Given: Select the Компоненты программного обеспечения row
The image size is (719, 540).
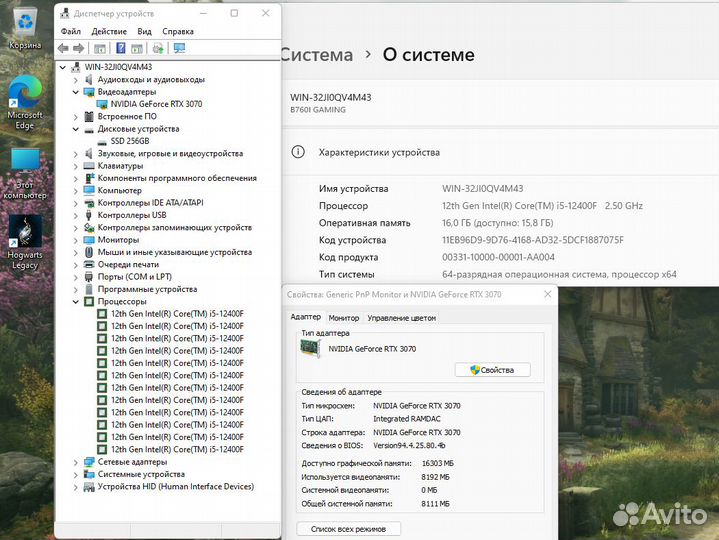Looking at the screenshot, I should coord(177,178).
